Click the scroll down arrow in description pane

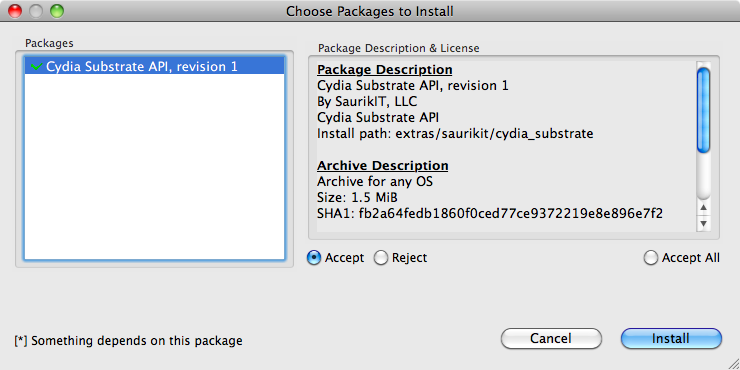coord(703,223)
